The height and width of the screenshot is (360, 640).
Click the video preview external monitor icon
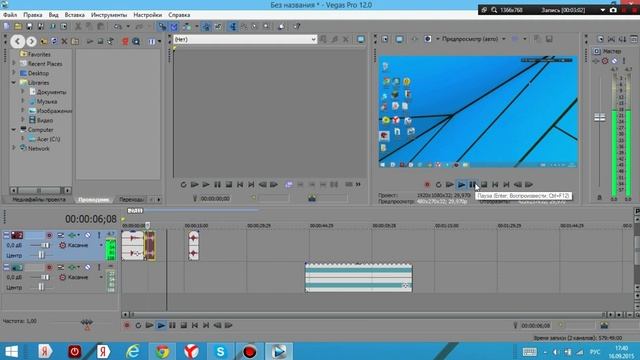pos(399,39)
